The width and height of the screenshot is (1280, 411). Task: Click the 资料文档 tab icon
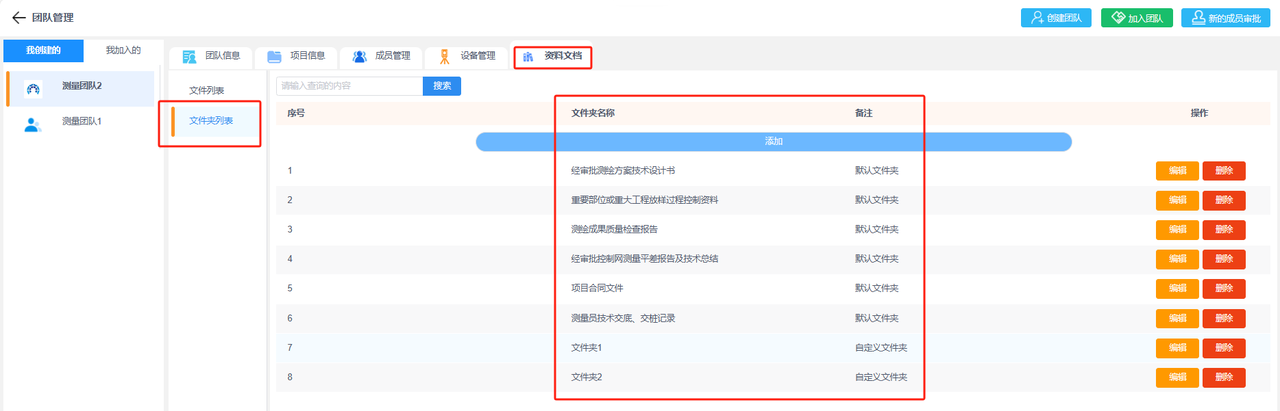pyautogui.click(x=528, y=58)
